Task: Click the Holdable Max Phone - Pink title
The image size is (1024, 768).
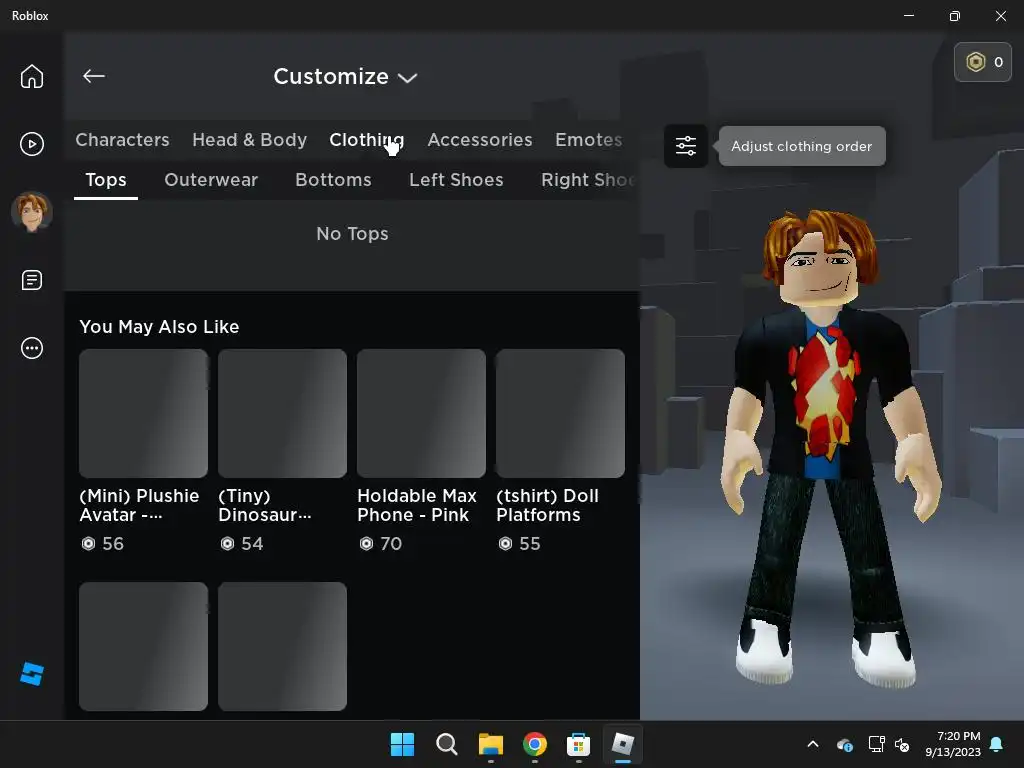Action: click(x=417, y=505)
